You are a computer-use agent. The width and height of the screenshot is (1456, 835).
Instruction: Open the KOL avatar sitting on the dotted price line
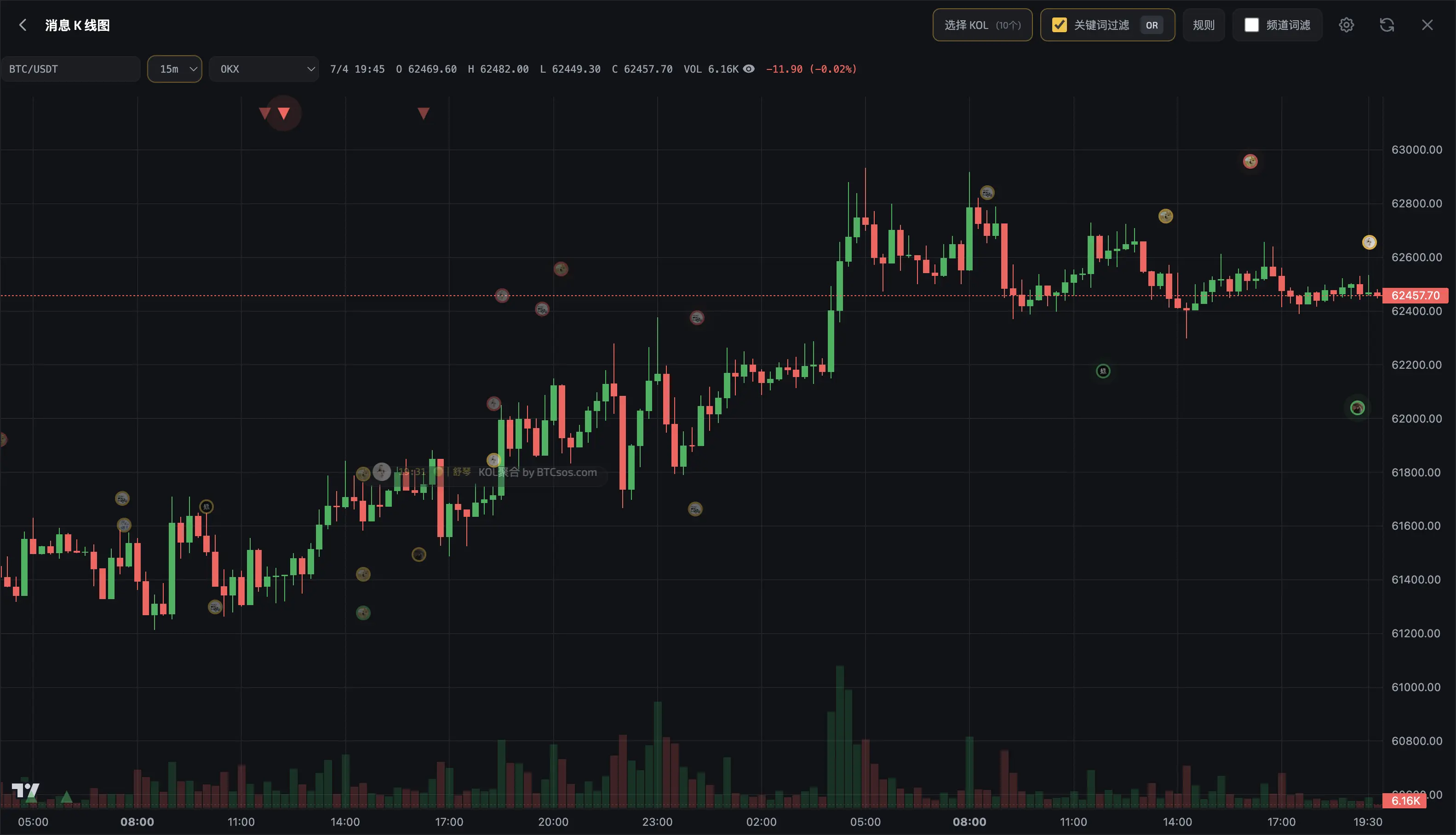pos(502,295)
